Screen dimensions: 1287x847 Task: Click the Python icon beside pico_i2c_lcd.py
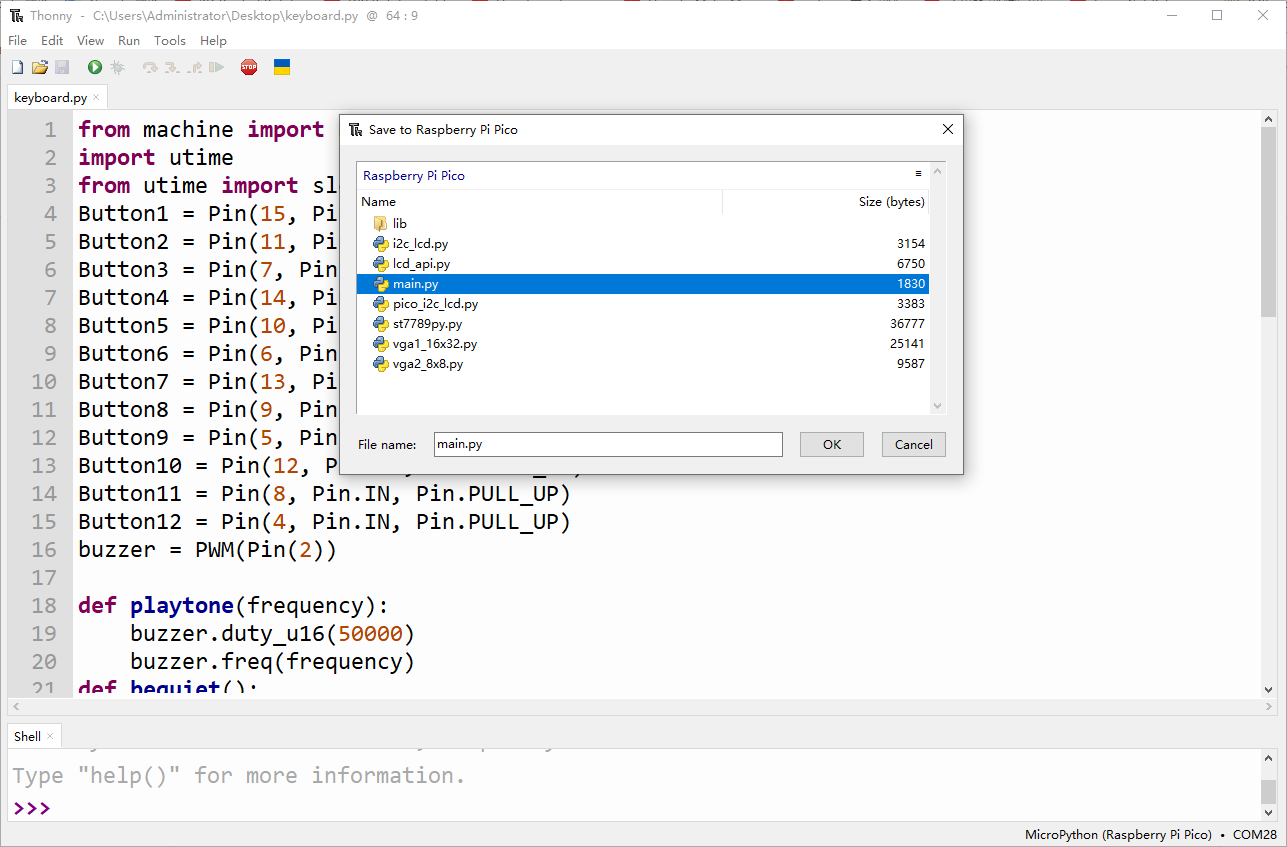[x=380, y=303]
